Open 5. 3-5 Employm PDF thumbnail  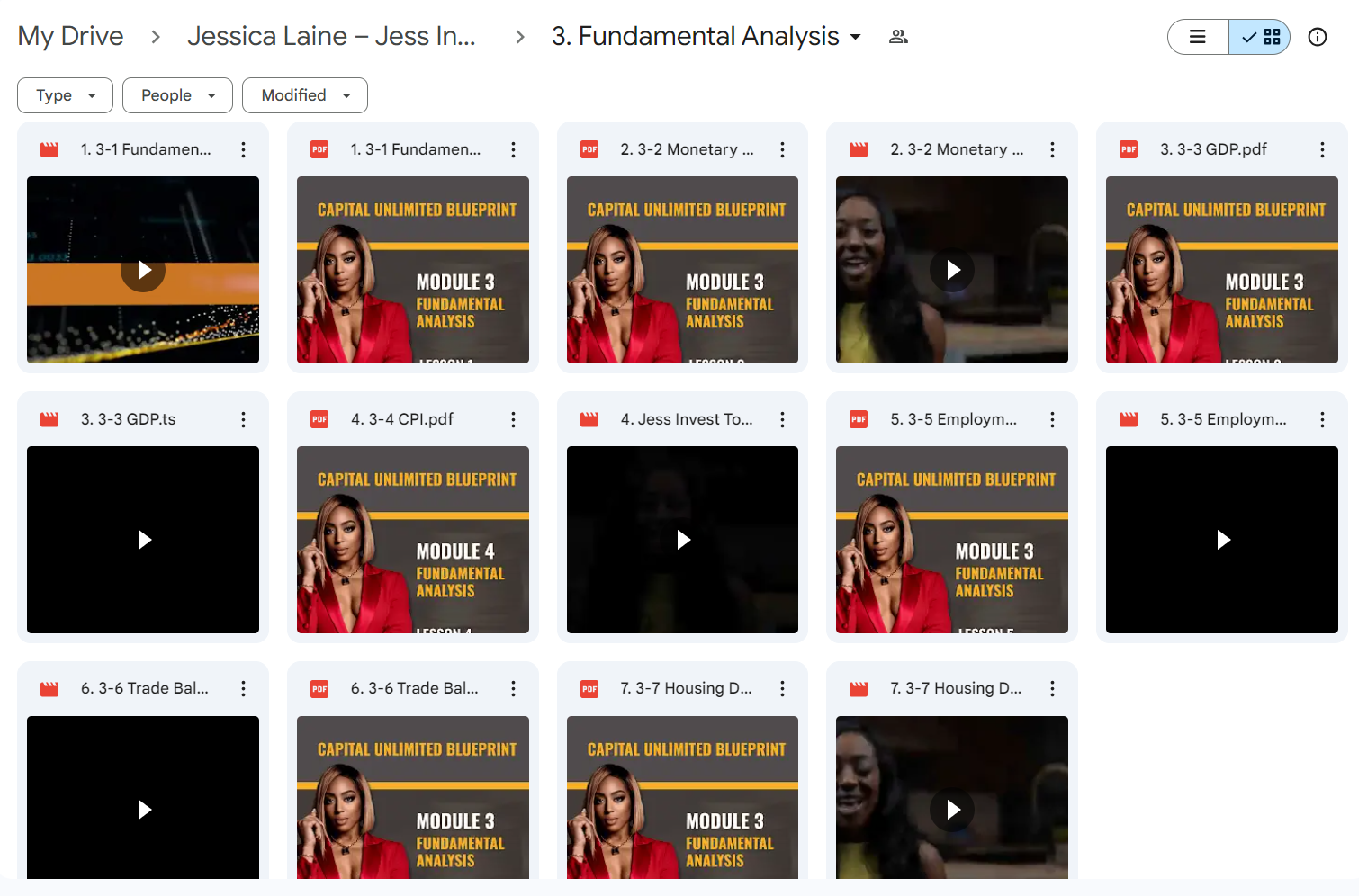[952, 540]
